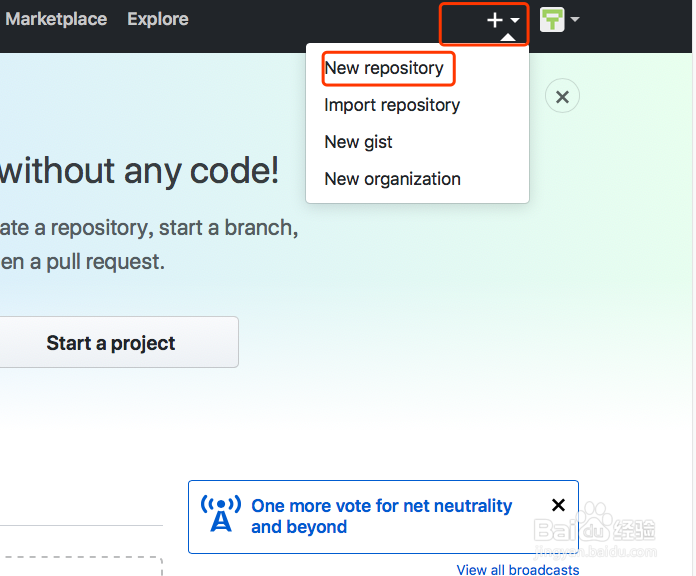Viewport: 696px width, 576px height.
Task: Open the user avatar profile menu
Action: pos(559,20)
